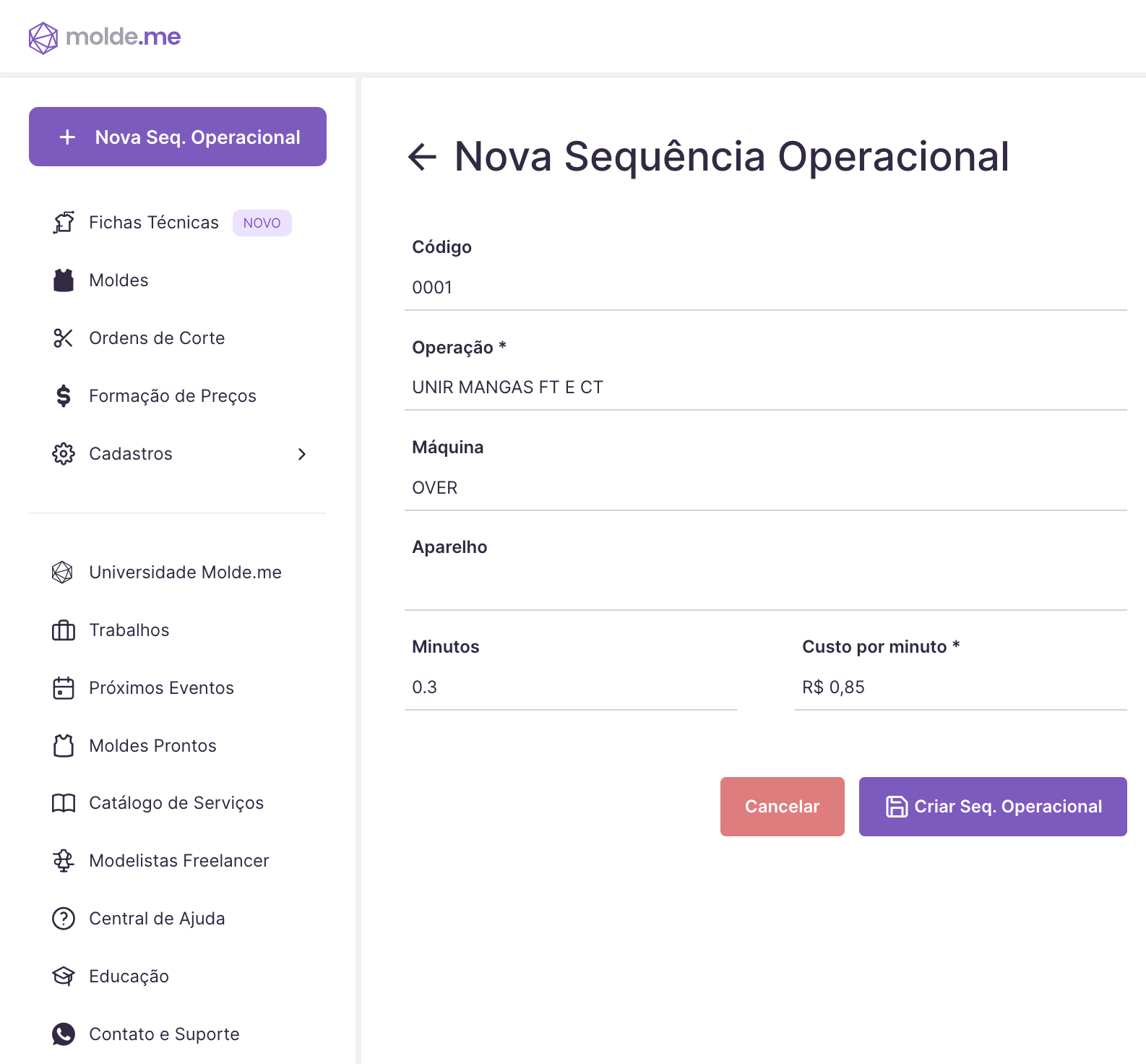
Task: Click the Cancelar button
Action: click(783, 807)
